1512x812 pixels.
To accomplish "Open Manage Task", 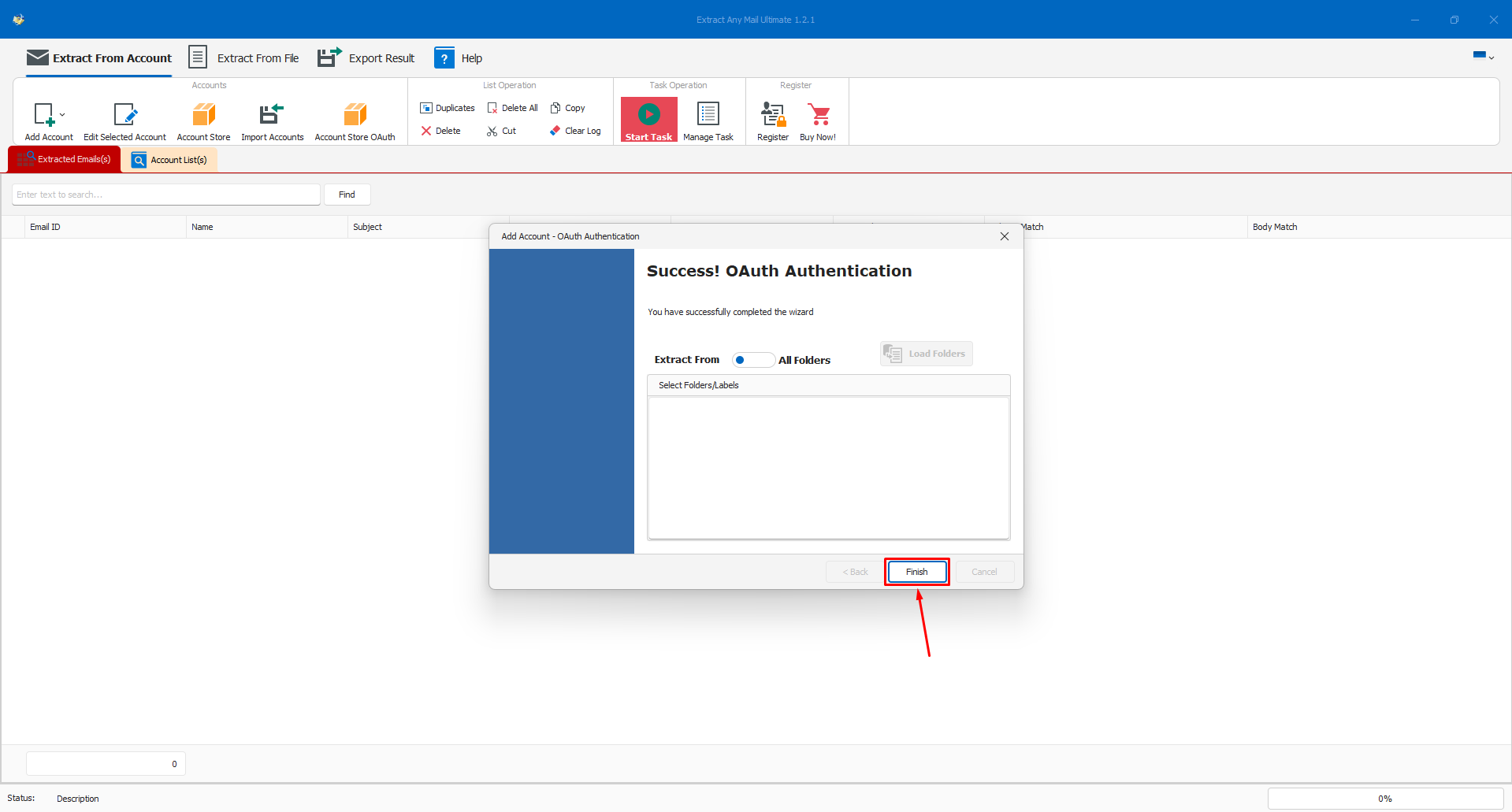I will coord(708,118).
